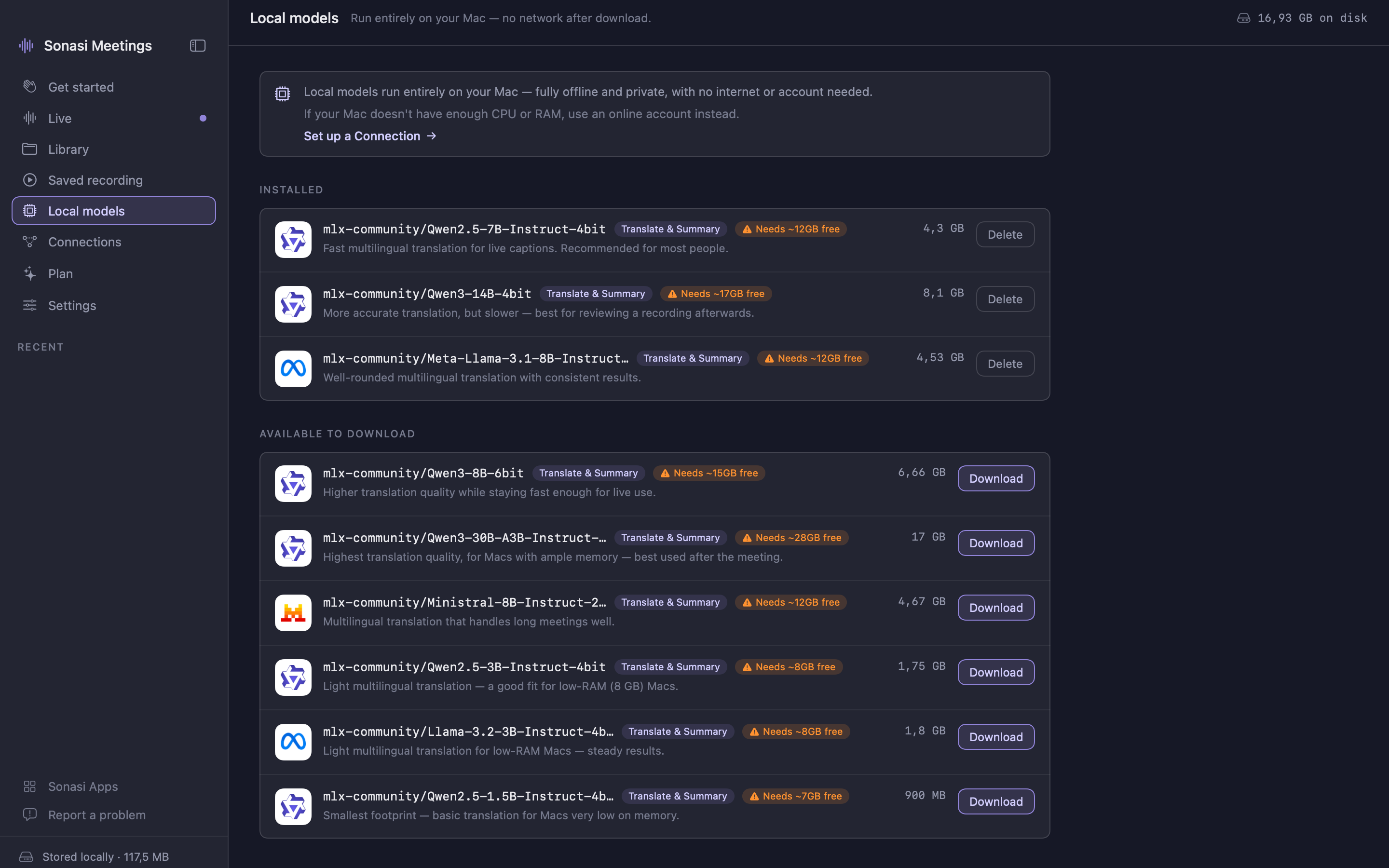
Task: Click the Sonasi Meetings waveform logo
Action: [27, 45]
